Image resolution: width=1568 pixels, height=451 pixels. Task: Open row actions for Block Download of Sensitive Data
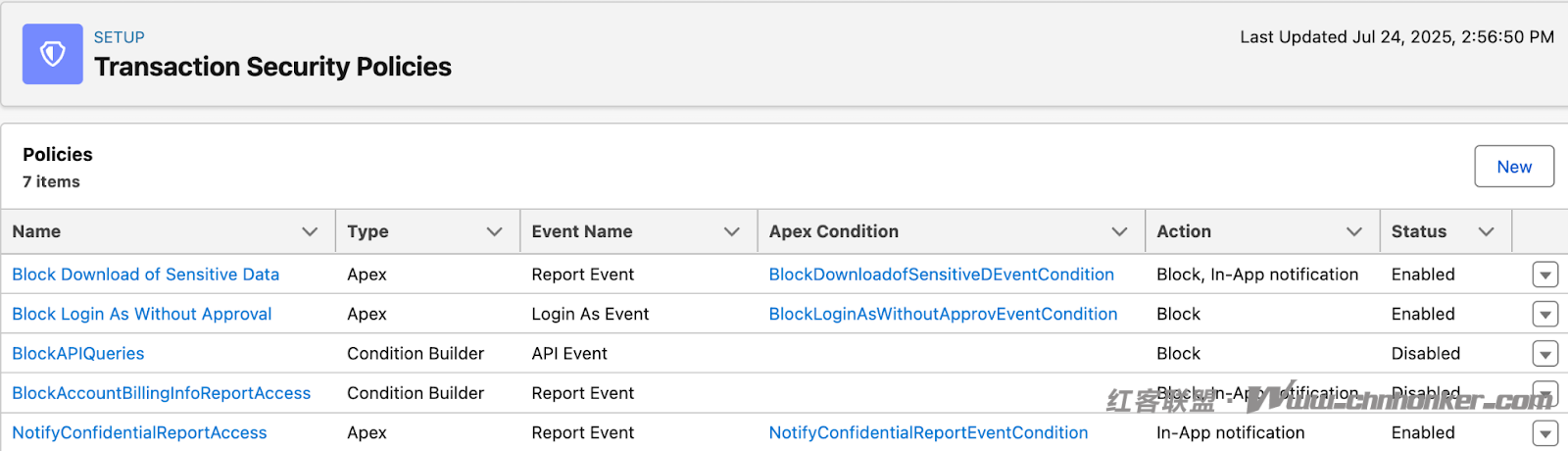tap(1545, 276)
